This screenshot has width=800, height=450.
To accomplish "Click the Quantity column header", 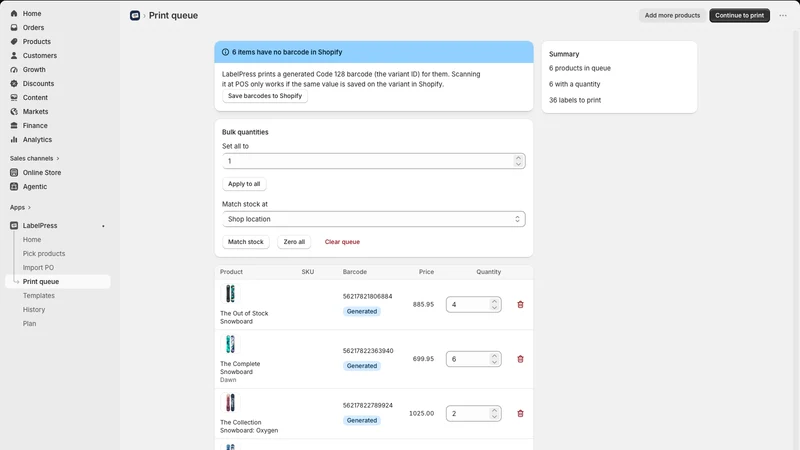I will (488, 272).
